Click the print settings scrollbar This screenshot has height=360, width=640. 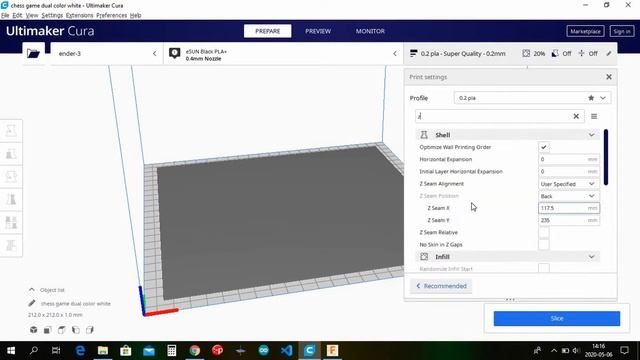coord(606,157)
